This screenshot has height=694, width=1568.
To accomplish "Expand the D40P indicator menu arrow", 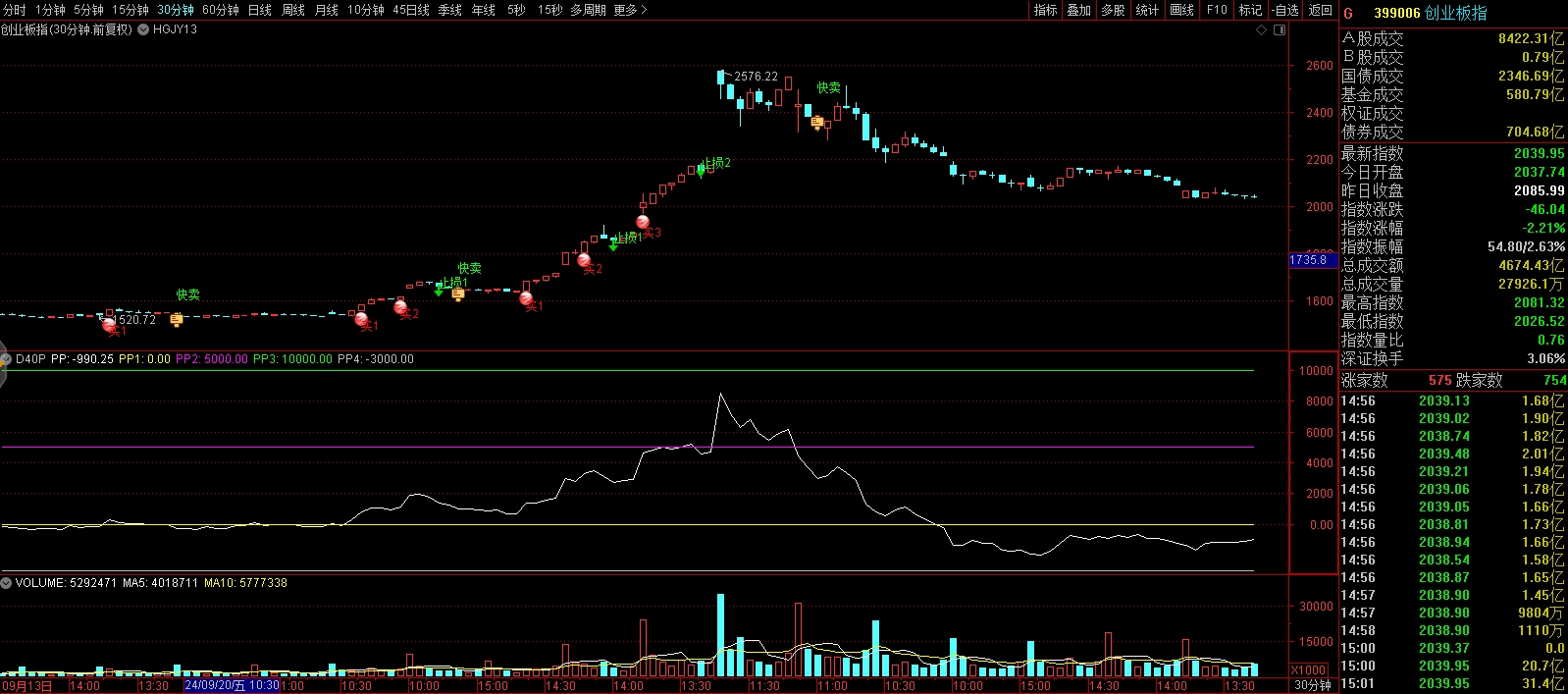I will coord(6,359).
